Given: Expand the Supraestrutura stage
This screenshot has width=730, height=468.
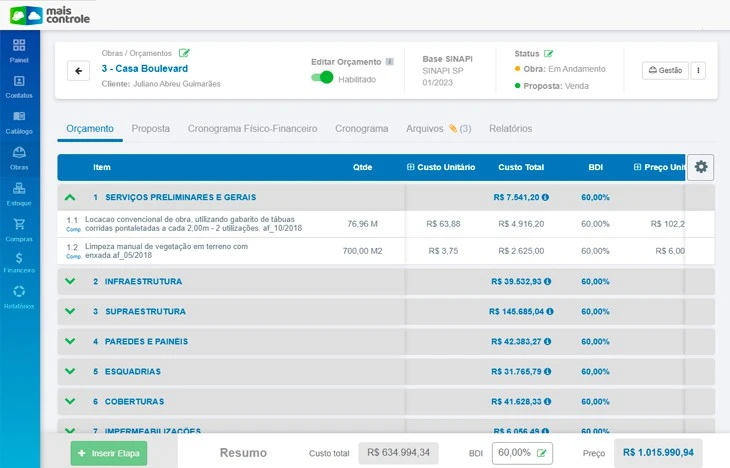Looking at the screenshot, I should click(70, 311).
